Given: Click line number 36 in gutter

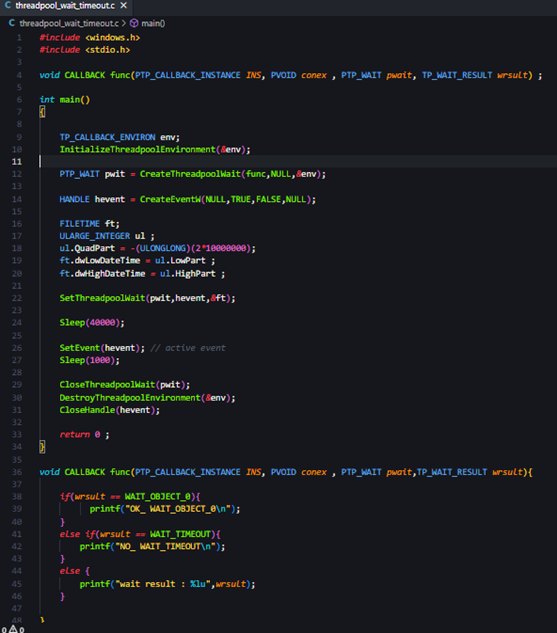Looking at the screenshot, I should [17, 472].
